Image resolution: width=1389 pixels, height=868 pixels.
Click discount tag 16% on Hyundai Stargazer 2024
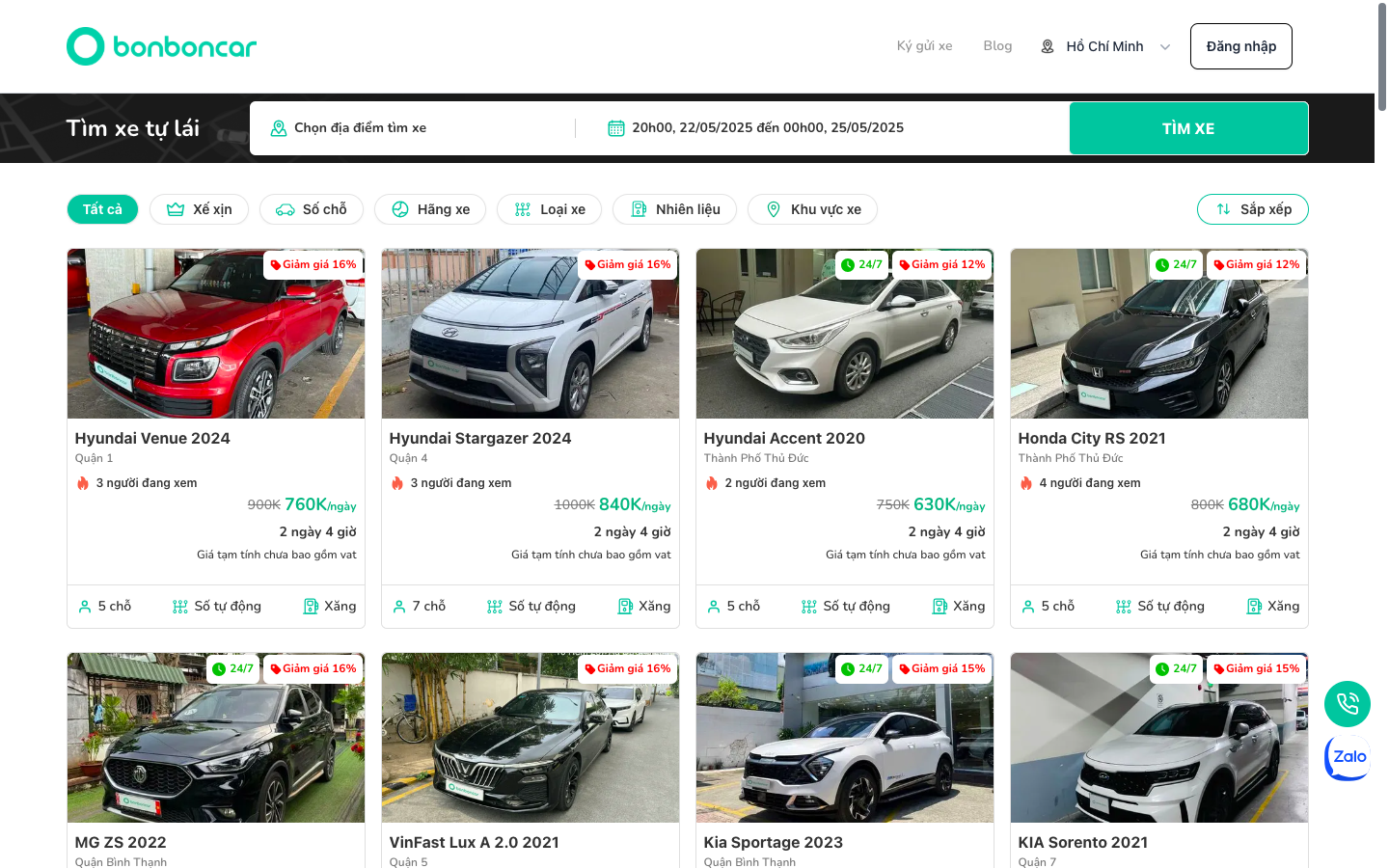click(x=628, y=264)
